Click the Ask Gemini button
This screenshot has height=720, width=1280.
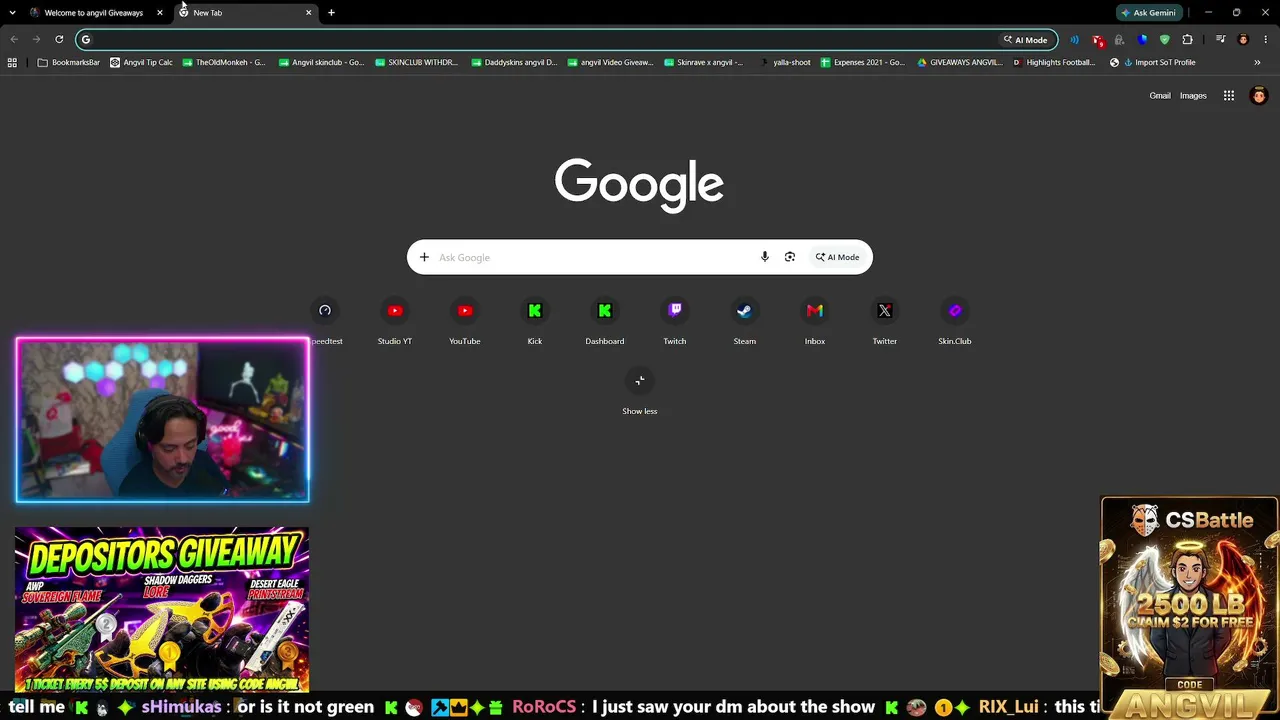pyautogui.click(x=1148, y=13)
